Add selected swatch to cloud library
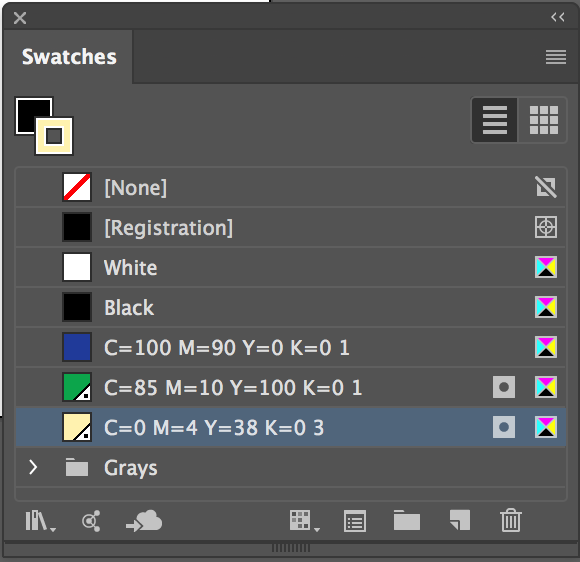The height and width of the screenshot is (562, 580). click(x=144, y=521)
